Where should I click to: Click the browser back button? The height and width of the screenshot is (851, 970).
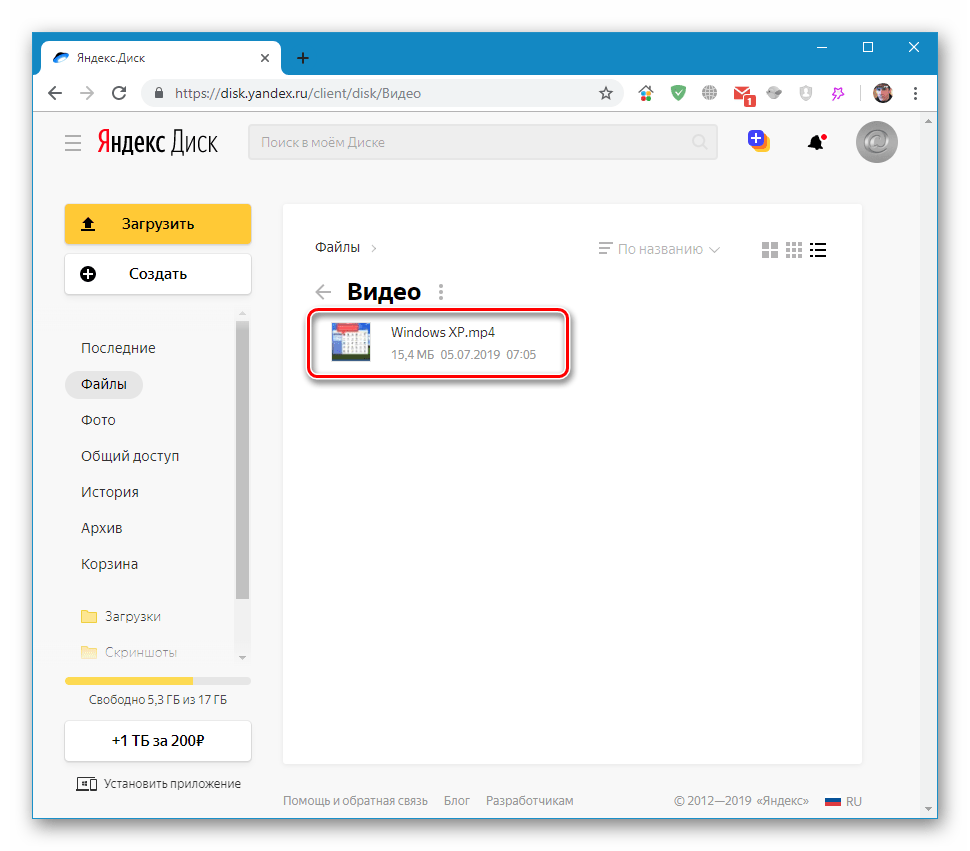tap(55, 93)
